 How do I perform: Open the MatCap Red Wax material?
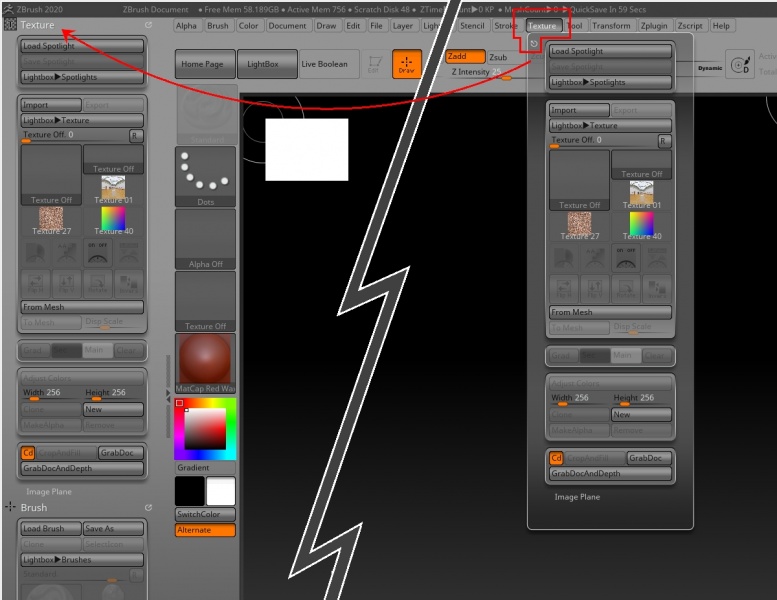[x=205, y=363]
